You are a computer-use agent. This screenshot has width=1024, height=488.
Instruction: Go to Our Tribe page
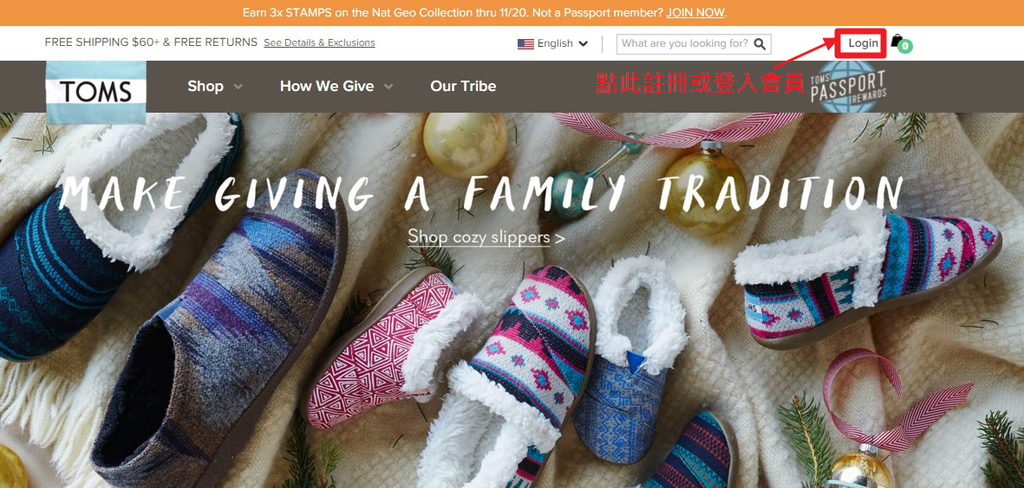(x=463, y=86)
